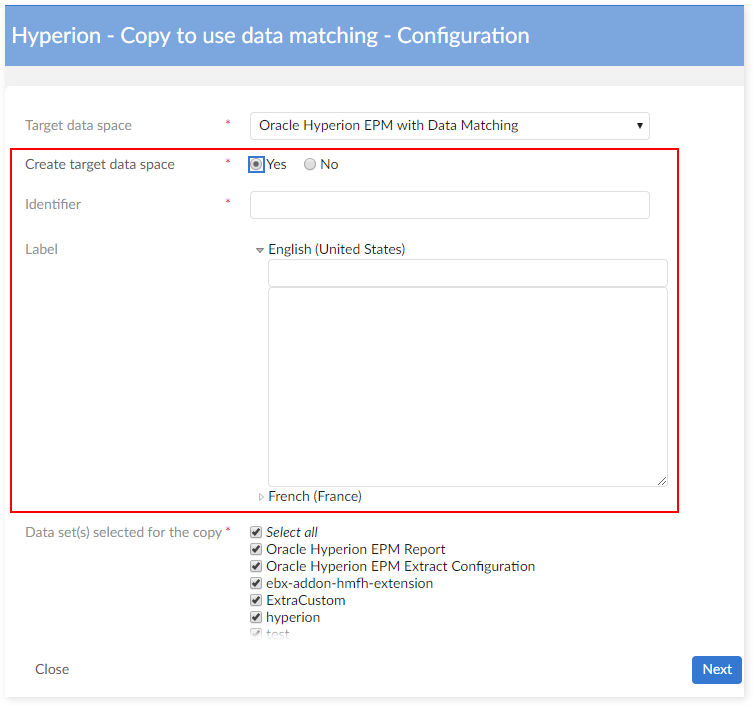Uncheck Oracle Hyperion EPM Extract Configuration

pyautogui.click(x=256, y=567)
